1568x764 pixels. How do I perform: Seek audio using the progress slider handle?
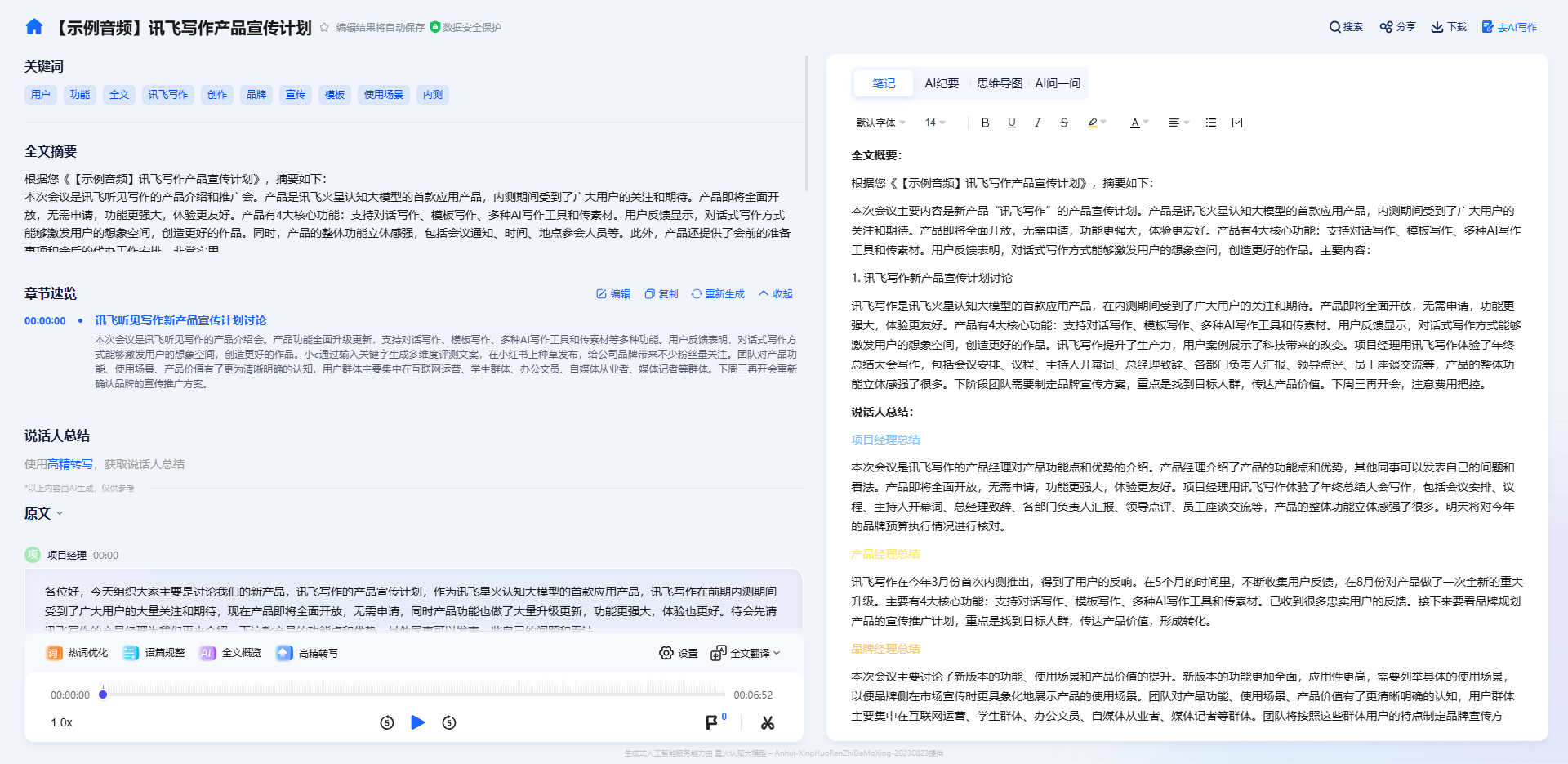click(103, 695)
